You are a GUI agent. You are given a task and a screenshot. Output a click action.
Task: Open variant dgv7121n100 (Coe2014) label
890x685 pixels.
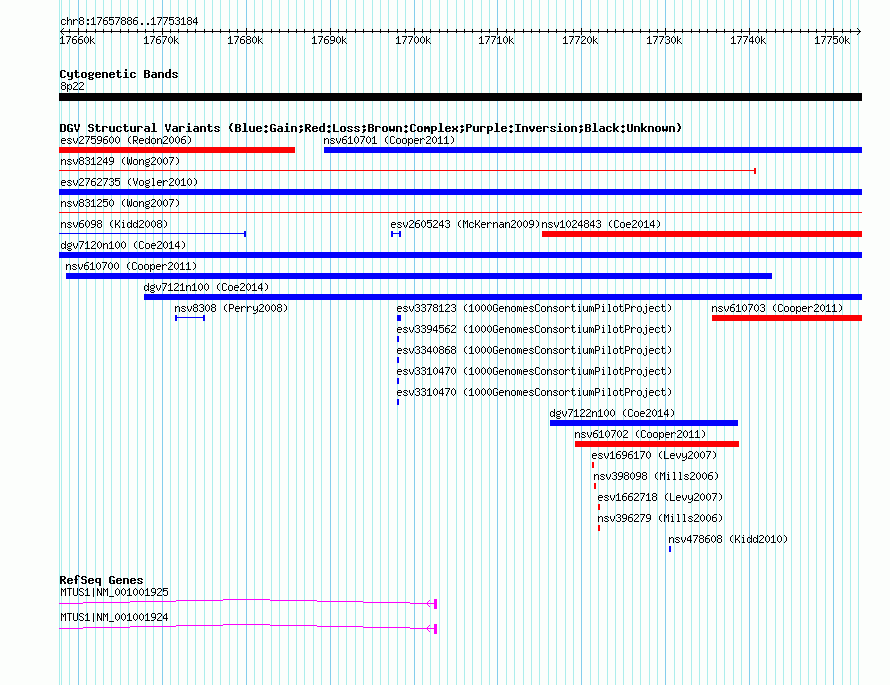point(207,287)
